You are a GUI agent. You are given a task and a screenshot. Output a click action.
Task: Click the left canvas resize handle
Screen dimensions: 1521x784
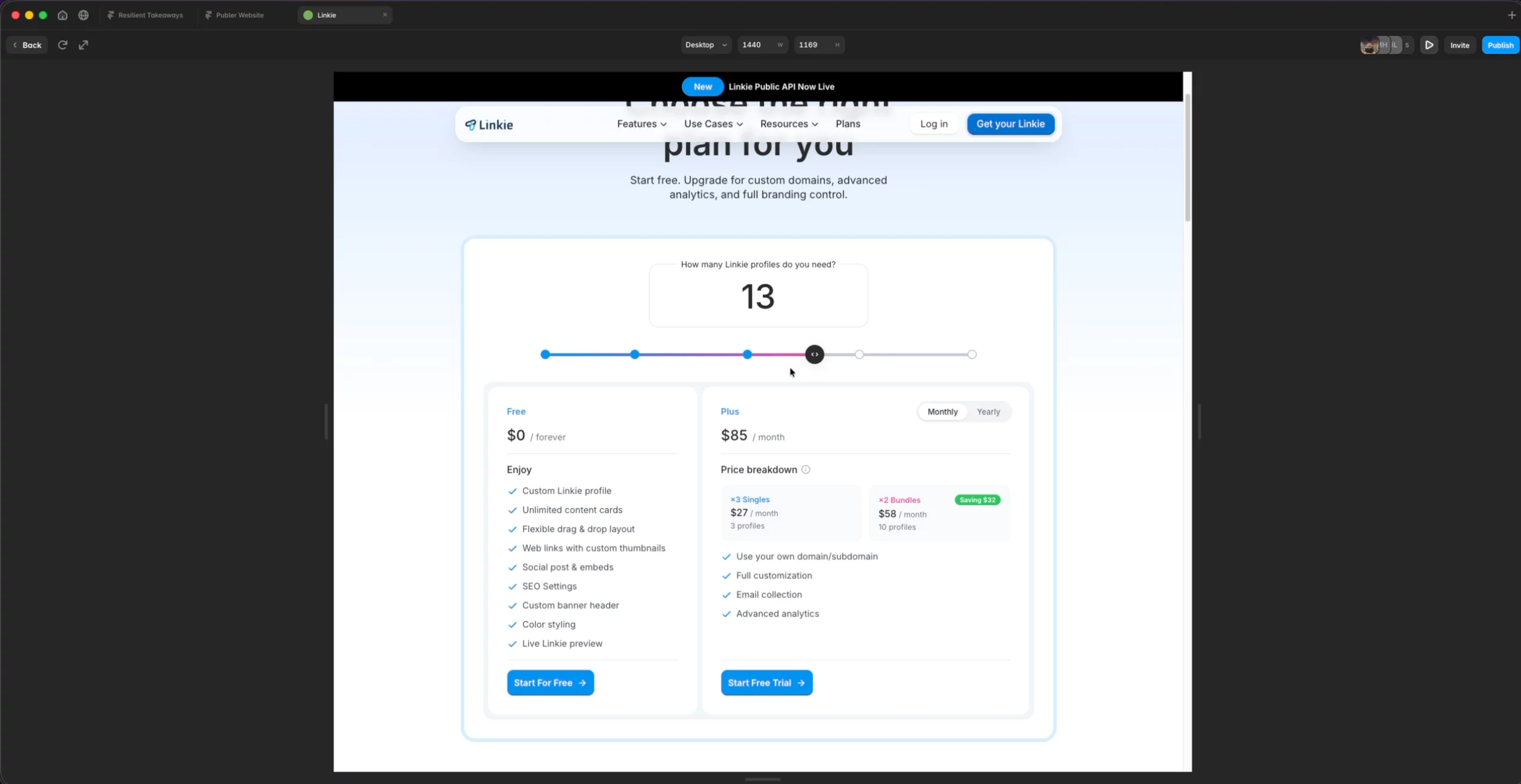point(326,422)
